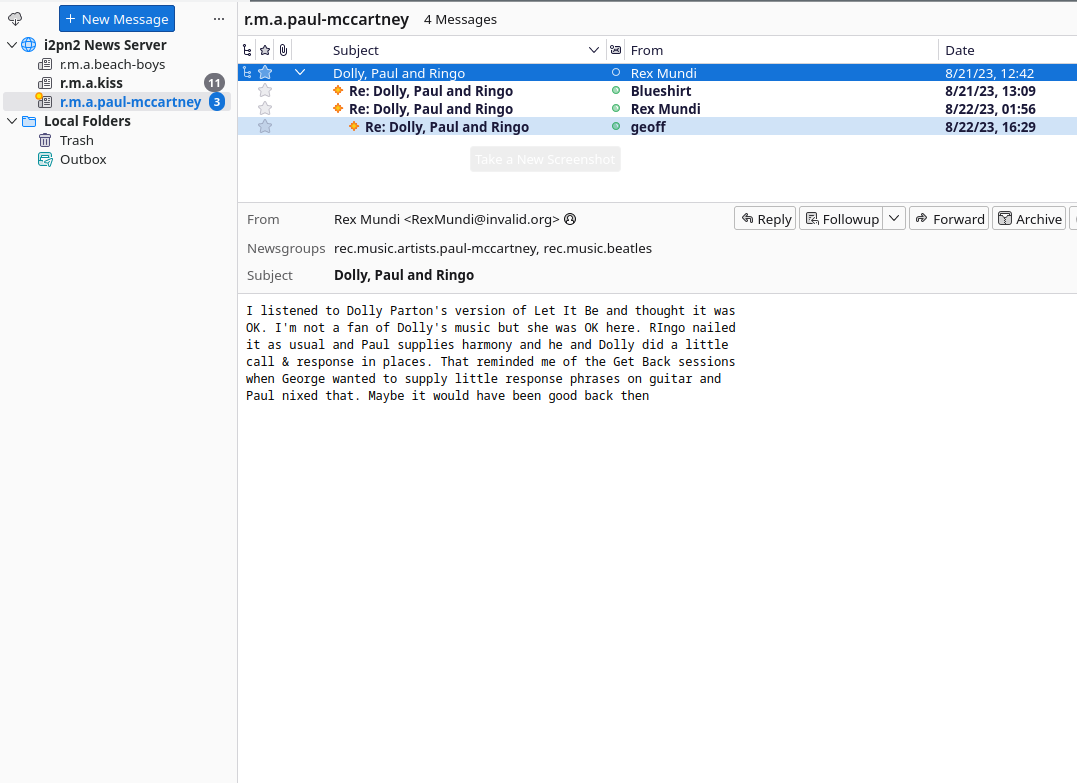Screen dimensions: 1077x783
Task: Click the Get Messages cloud icon
Action: click(15, 19)
